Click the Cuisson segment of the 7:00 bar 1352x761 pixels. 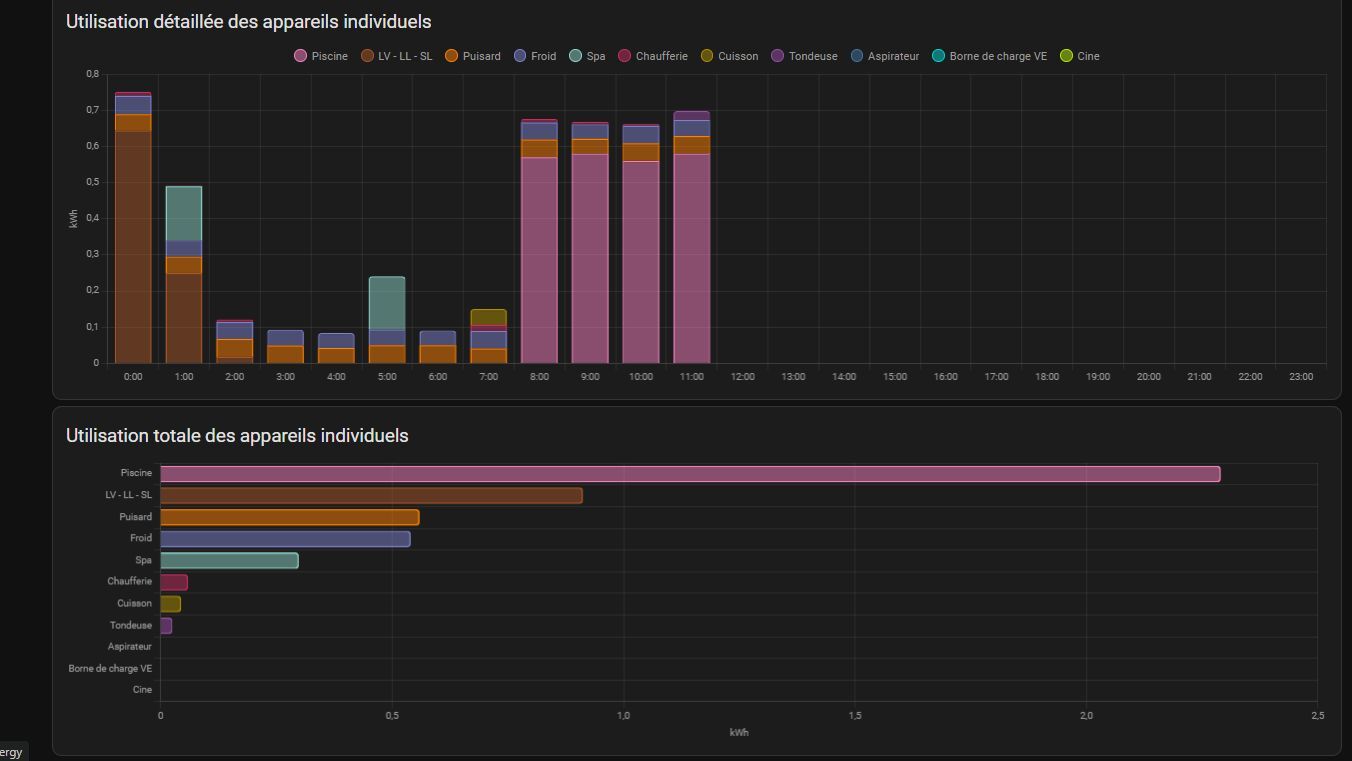click(x=489, y=317)
